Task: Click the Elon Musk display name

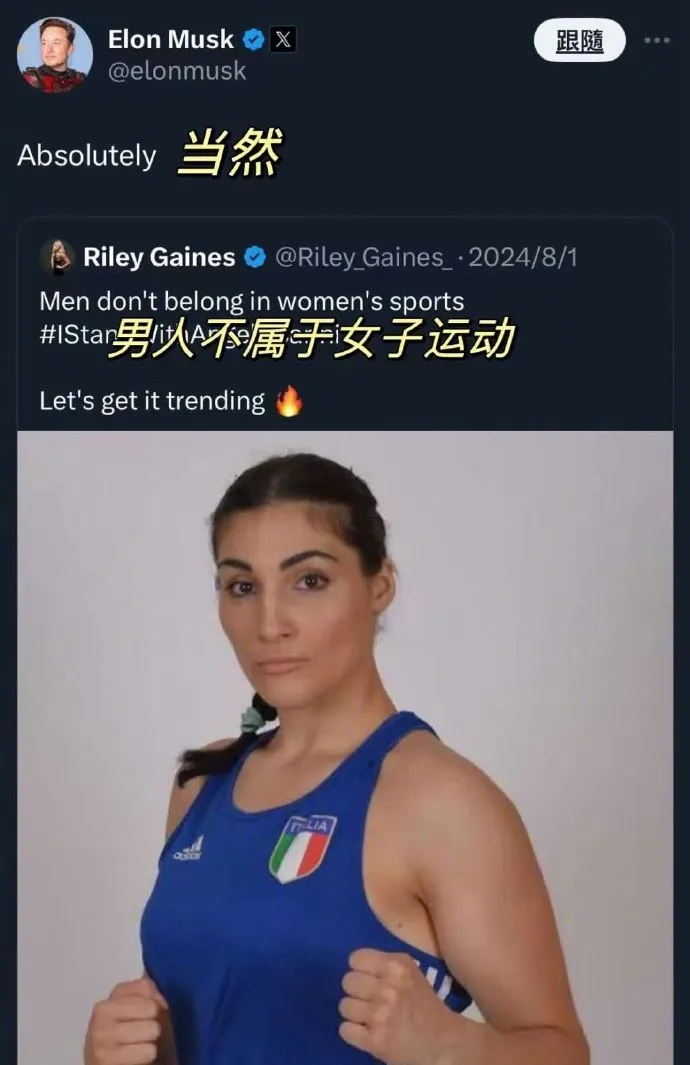Action: [x=170, y=39]
